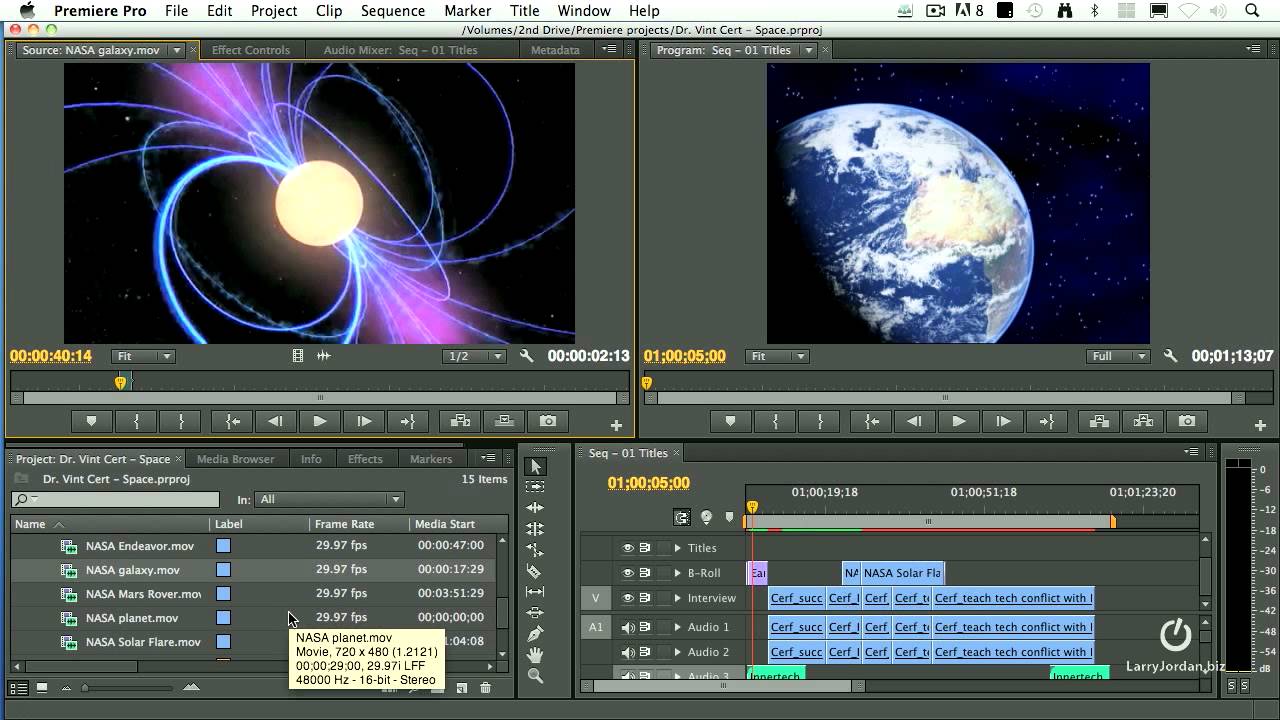This screenshot has height=720, width=1280.
Task: Toggle eye visibility of B-Roll track
Action: coord(628,573)
